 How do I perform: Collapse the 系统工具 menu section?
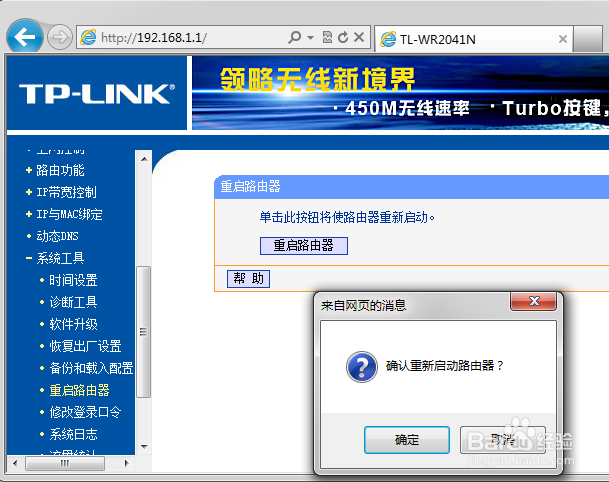[x=60, y=258]
